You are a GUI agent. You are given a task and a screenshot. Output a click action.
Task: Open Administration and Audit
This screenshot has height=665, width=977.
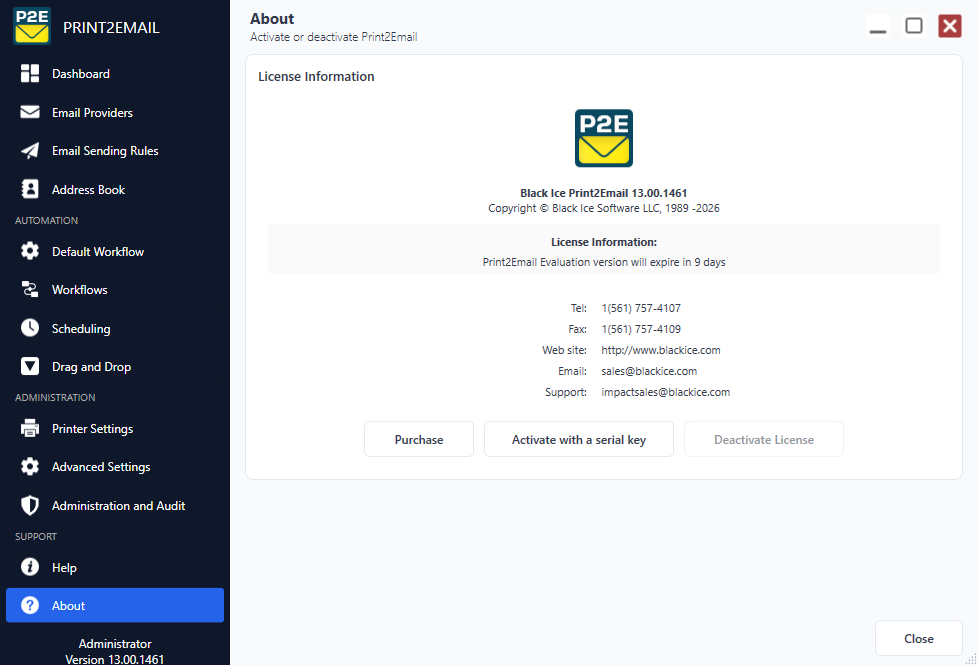(x=115, y=505)
